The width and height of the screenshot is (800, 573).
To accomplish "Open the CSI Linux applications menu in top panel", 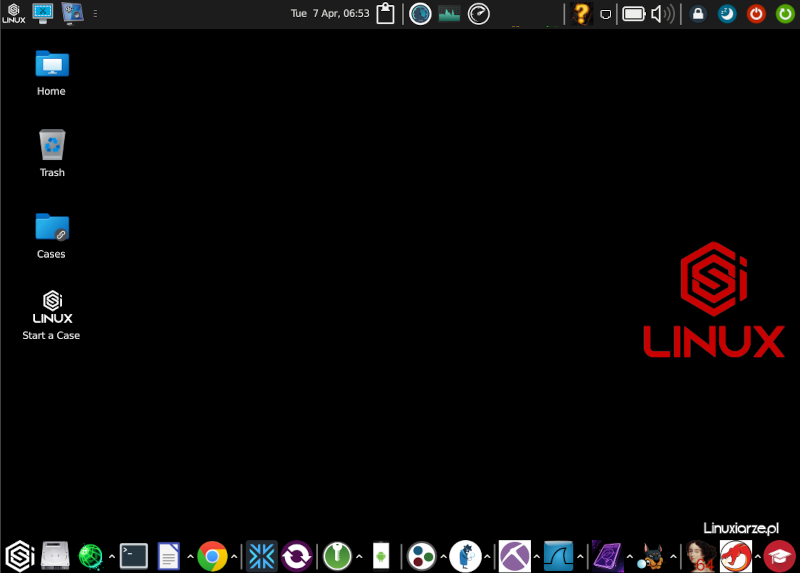I will pyautogui.click(x=14, y=14).
